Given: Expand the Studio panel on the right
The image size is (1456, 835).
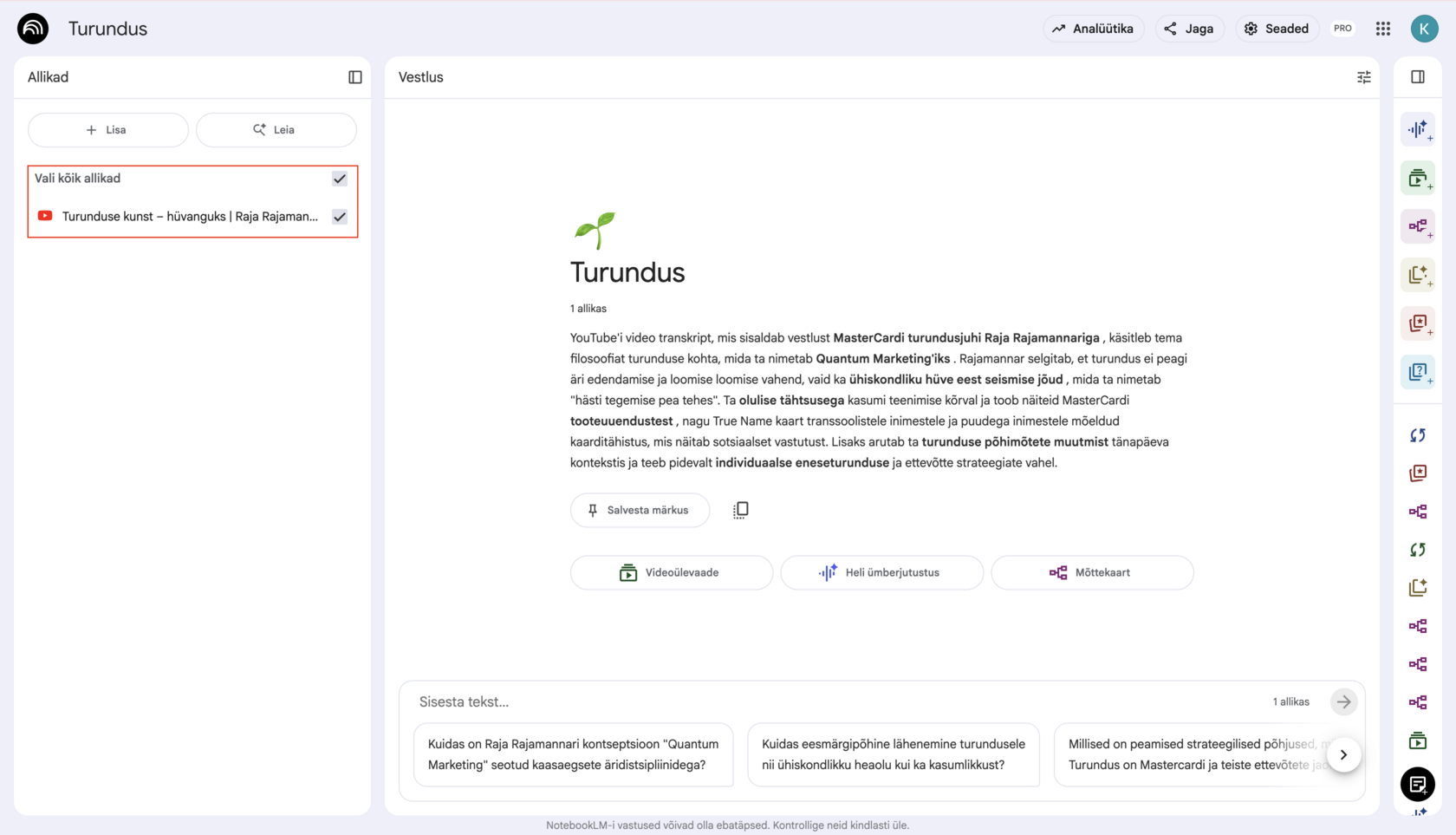Looking at the screenshot, I should 1418,77.
